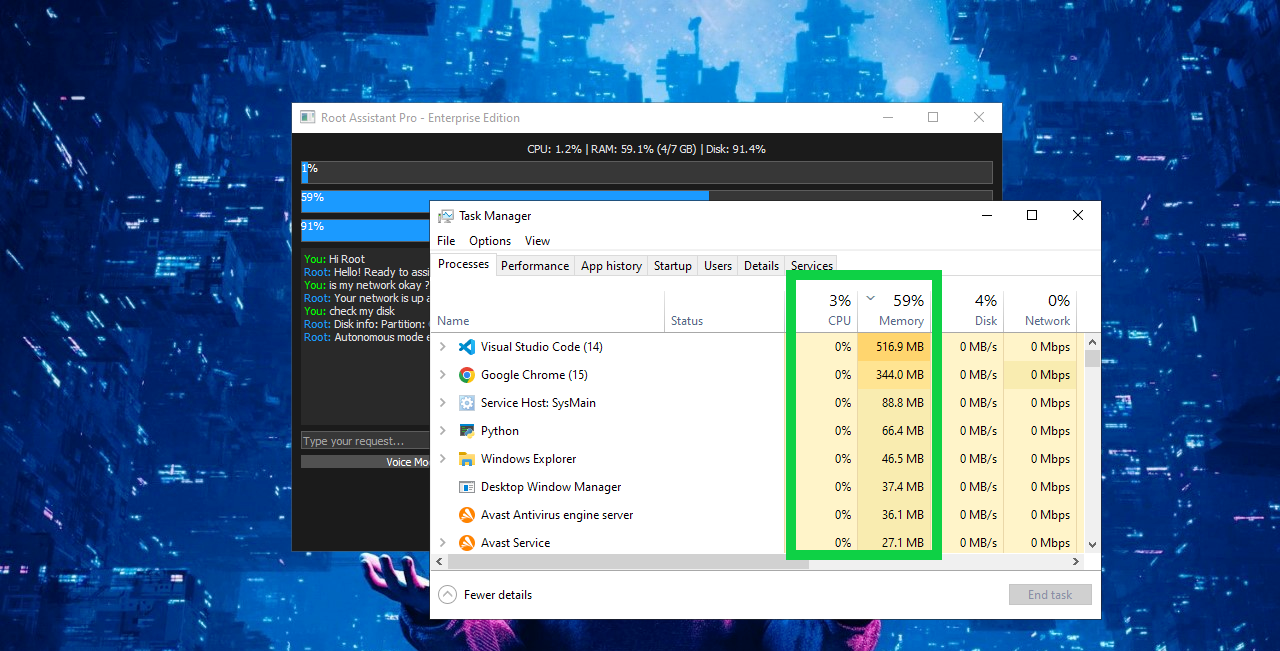Click the Root Assistant Pro title bar icon
The image size is (1280, 651).
[308, 118]
